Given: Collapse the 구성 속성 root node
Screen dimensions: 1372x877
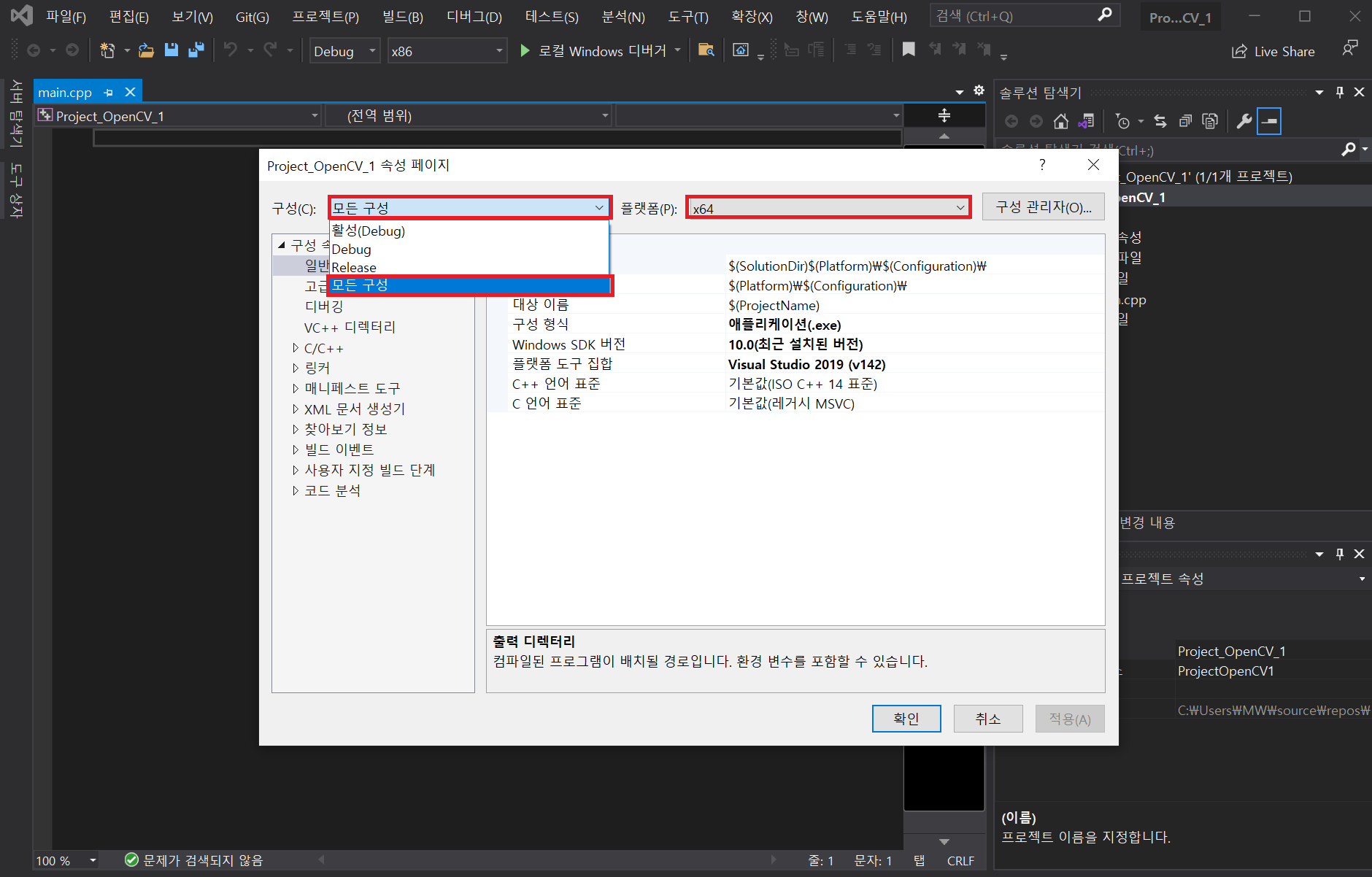Looking at the screenshot, I should click(x=282, y=245).
